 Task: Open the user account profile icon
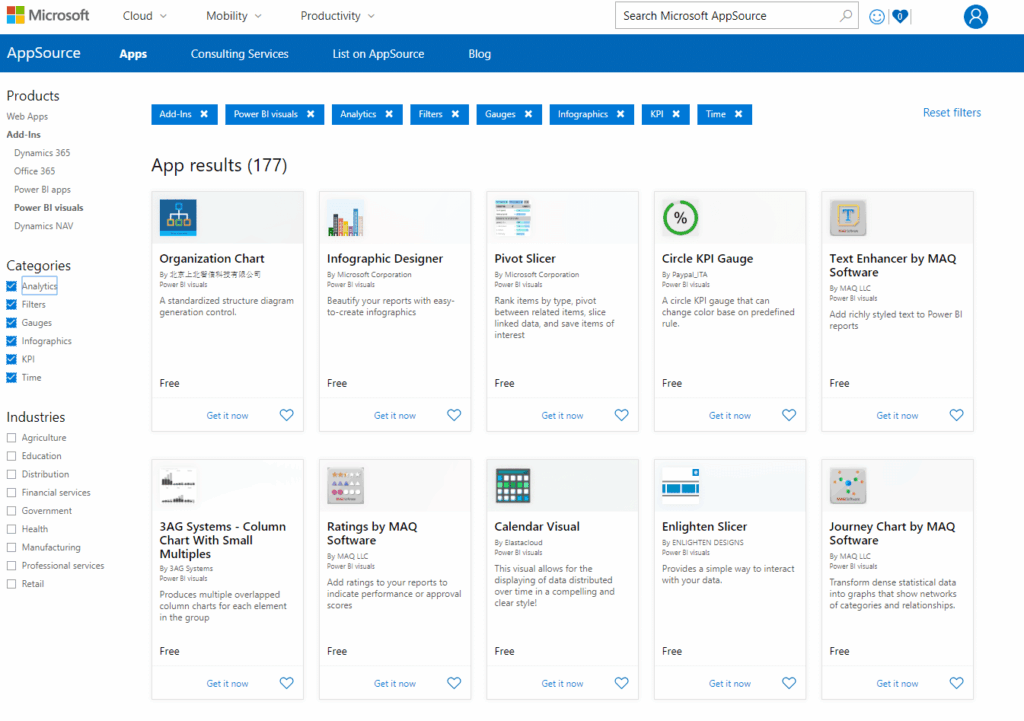click(975, 16)
